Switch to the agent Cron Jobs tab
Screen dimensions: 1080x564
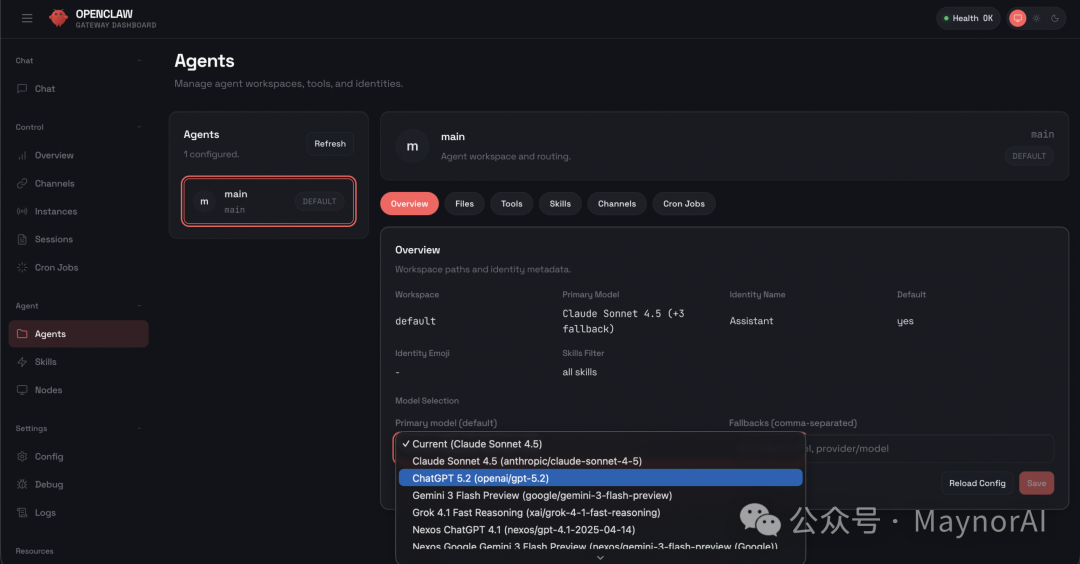coord(684,204)
